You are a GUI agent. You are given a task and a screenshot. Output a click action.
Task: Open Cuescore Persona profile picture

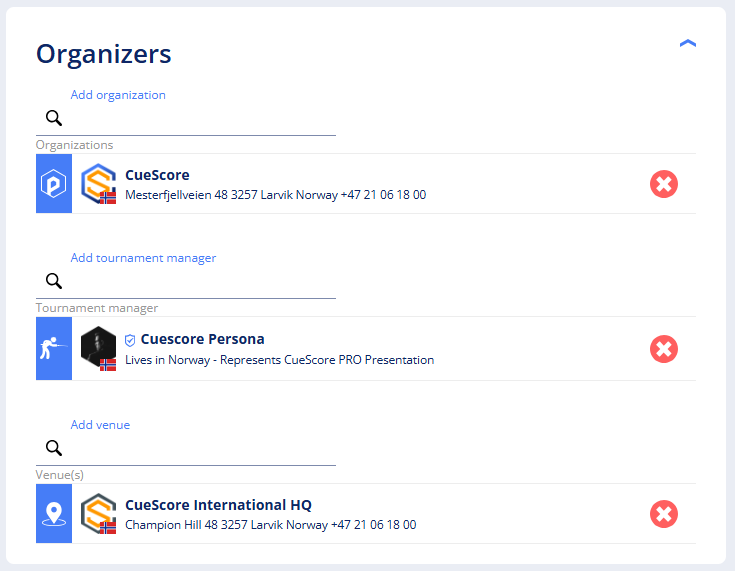[98, 348]
